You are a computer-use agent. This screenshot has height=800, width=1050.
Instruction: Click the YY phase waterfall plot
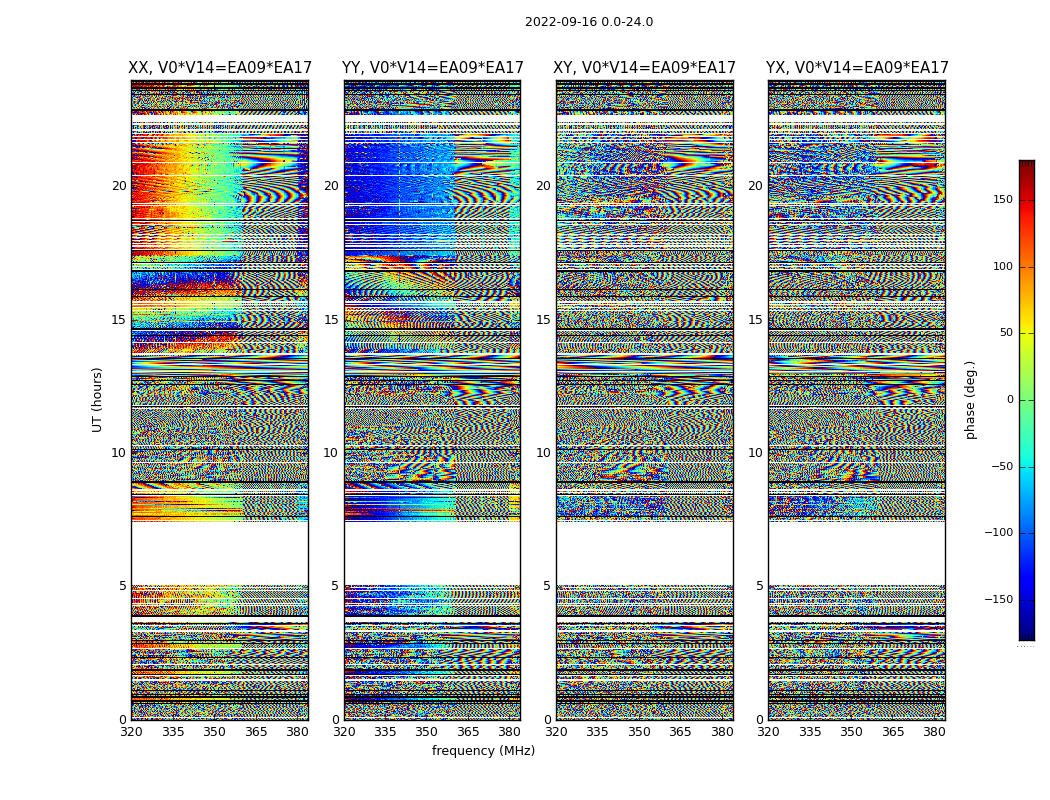click(x=433, y=400)
